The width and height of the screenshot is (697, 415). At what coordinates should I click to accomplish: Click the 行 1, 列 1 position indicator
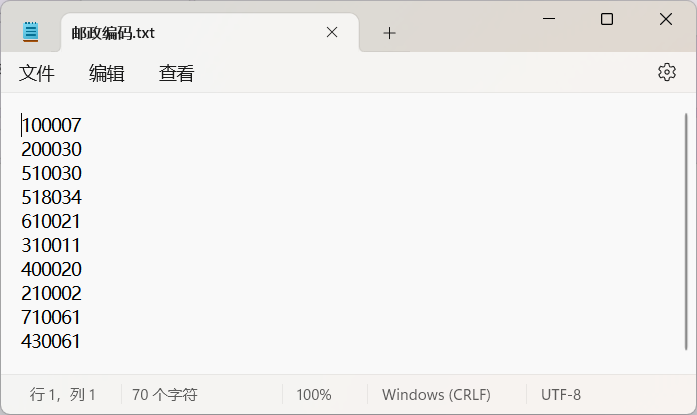click(x=63, y=395)
